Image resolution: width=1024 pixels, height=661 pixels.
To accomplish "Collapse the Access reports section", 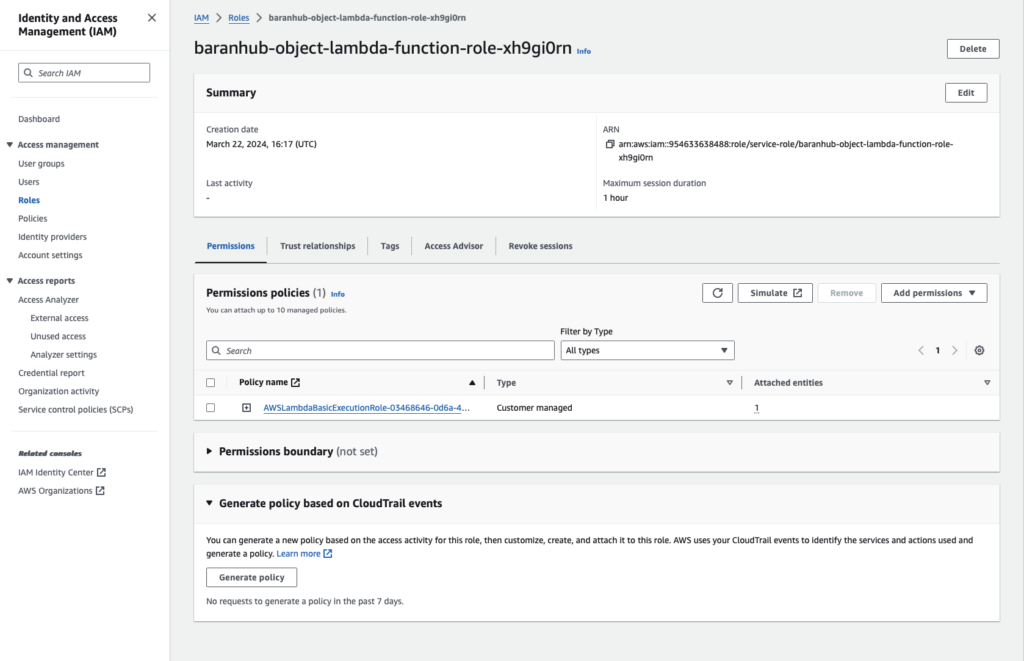I will click(x=10, y=281).
